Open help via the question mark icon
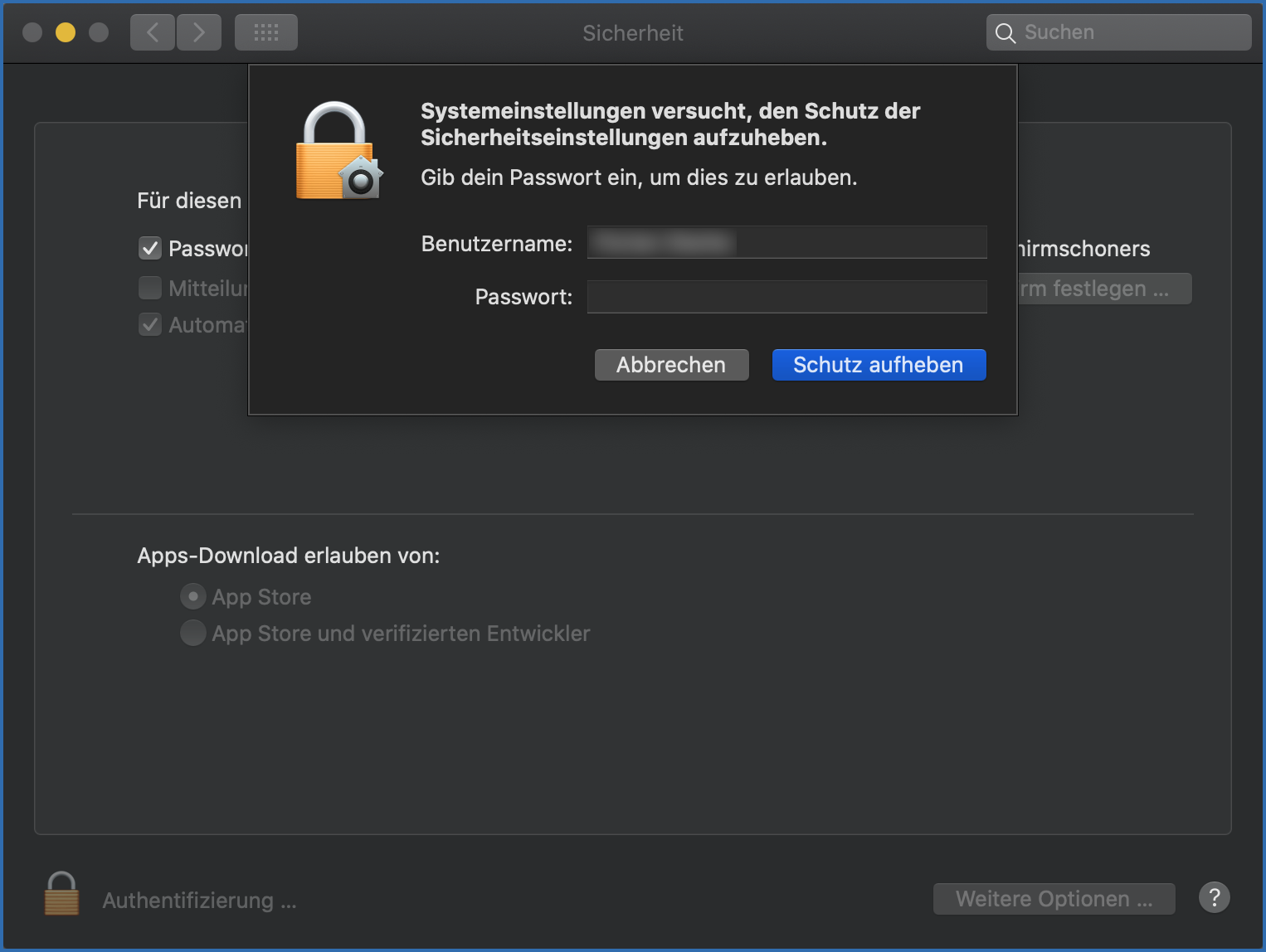 point(1214,897)
